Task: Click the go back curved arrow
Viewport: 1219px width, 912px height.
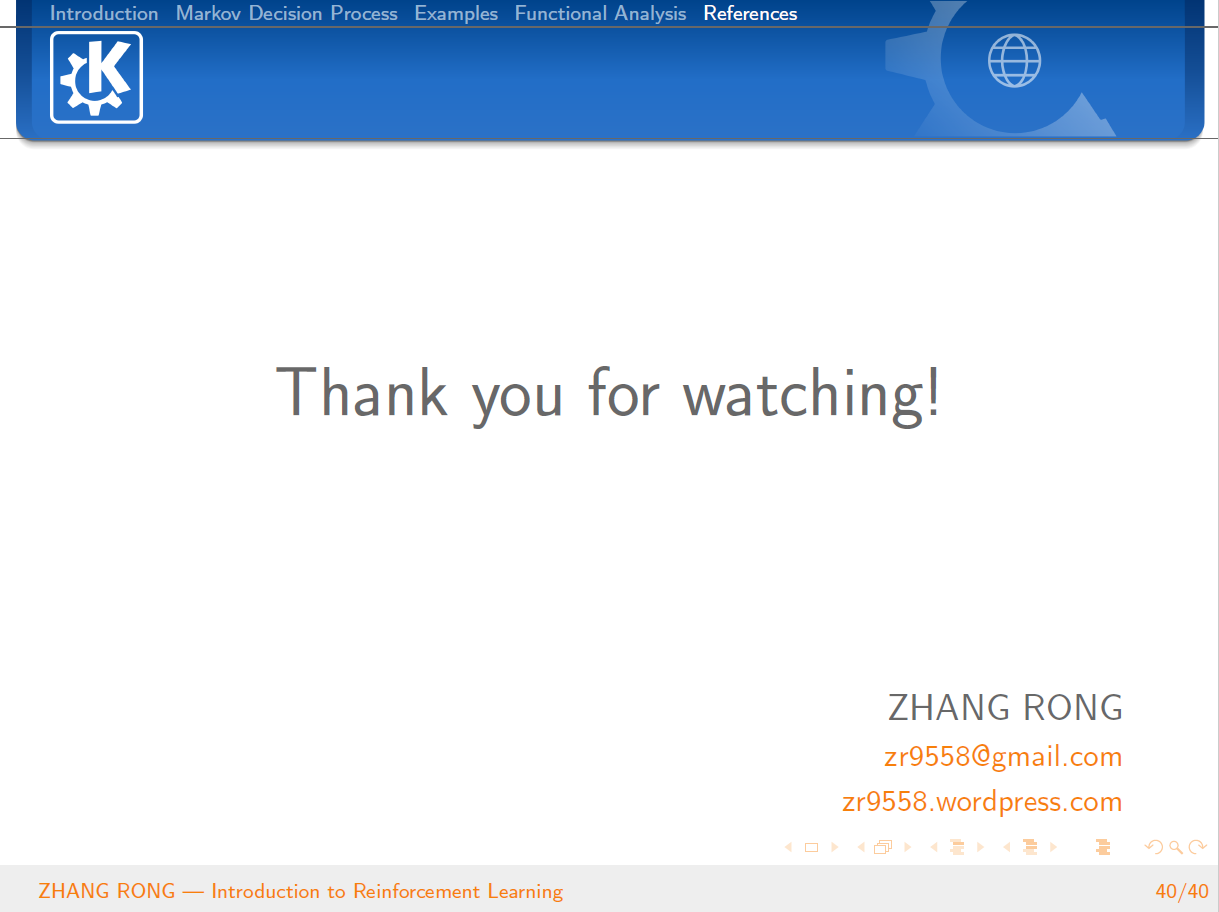Action: [x=1154, y=847]
